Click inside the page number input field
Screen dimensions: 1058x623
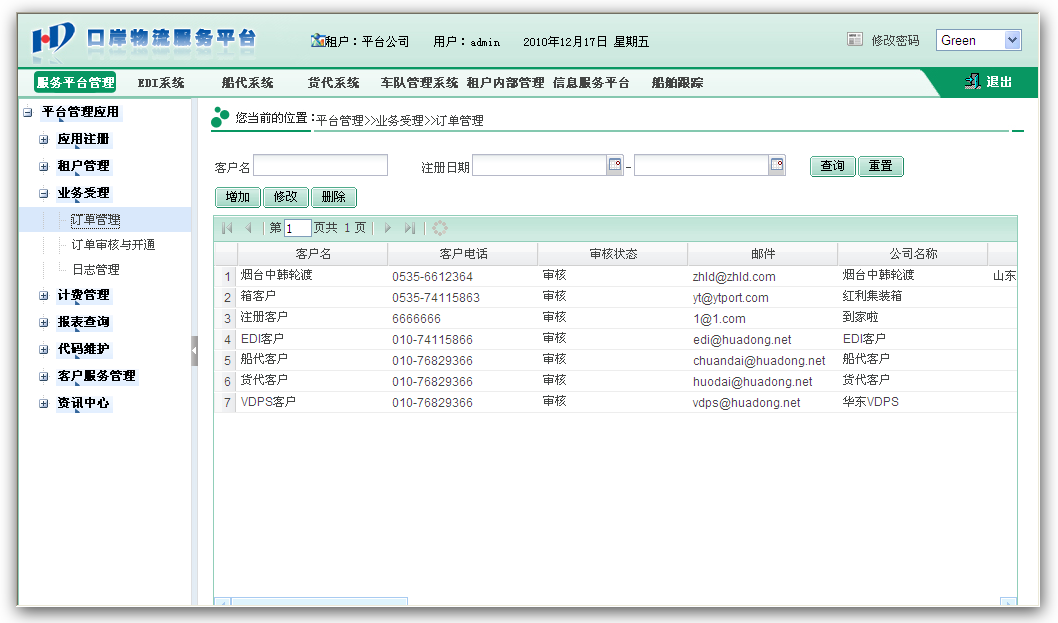(x=297, y=227)
